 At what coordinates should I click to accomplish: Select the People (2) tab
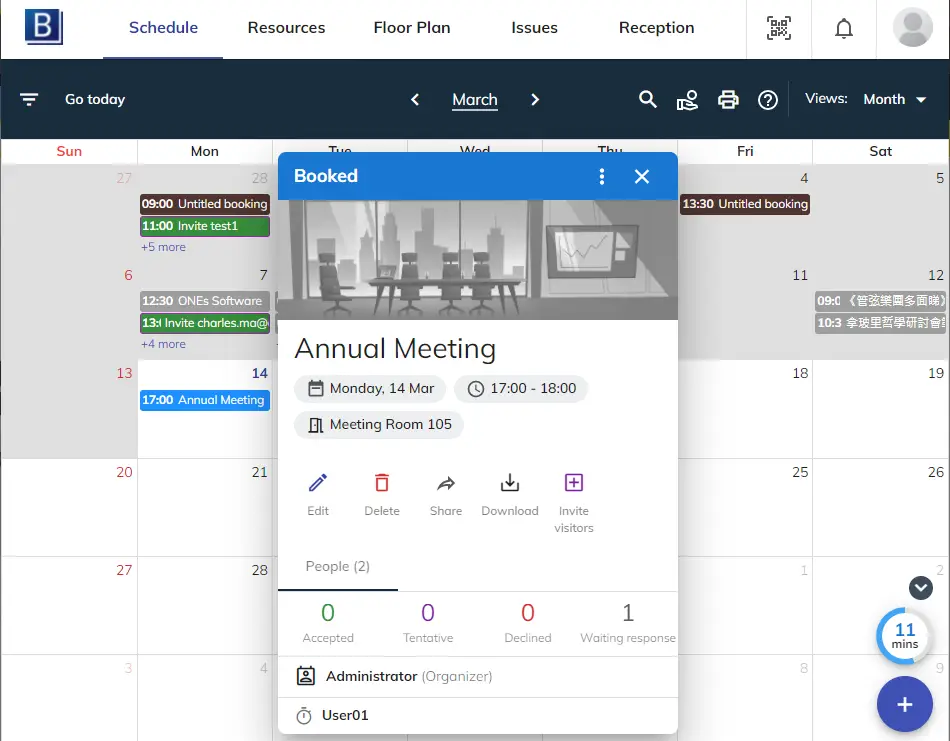(x=337, y=566)
